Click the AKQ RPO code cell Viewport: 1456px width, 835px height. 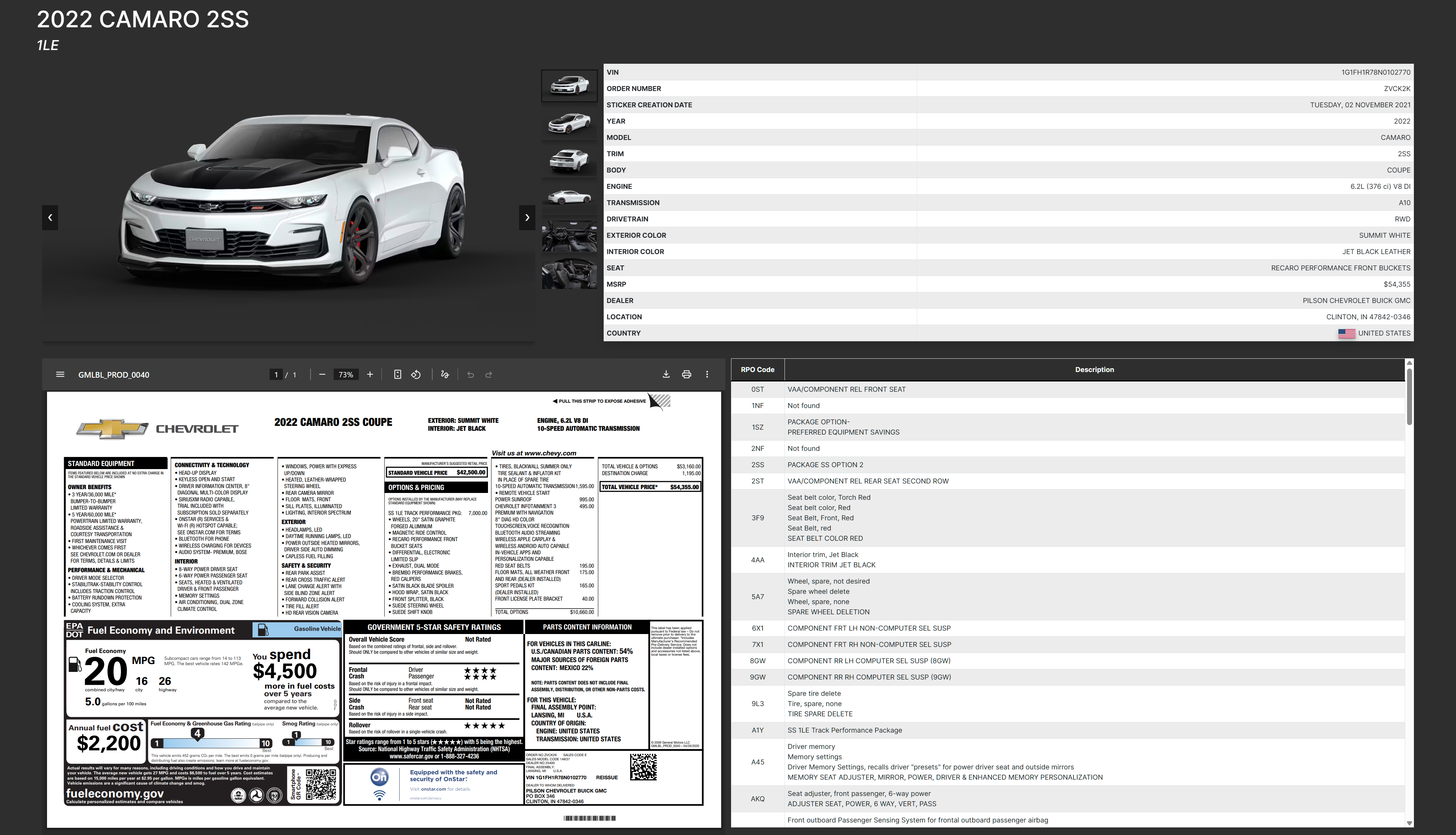[758, 799]
